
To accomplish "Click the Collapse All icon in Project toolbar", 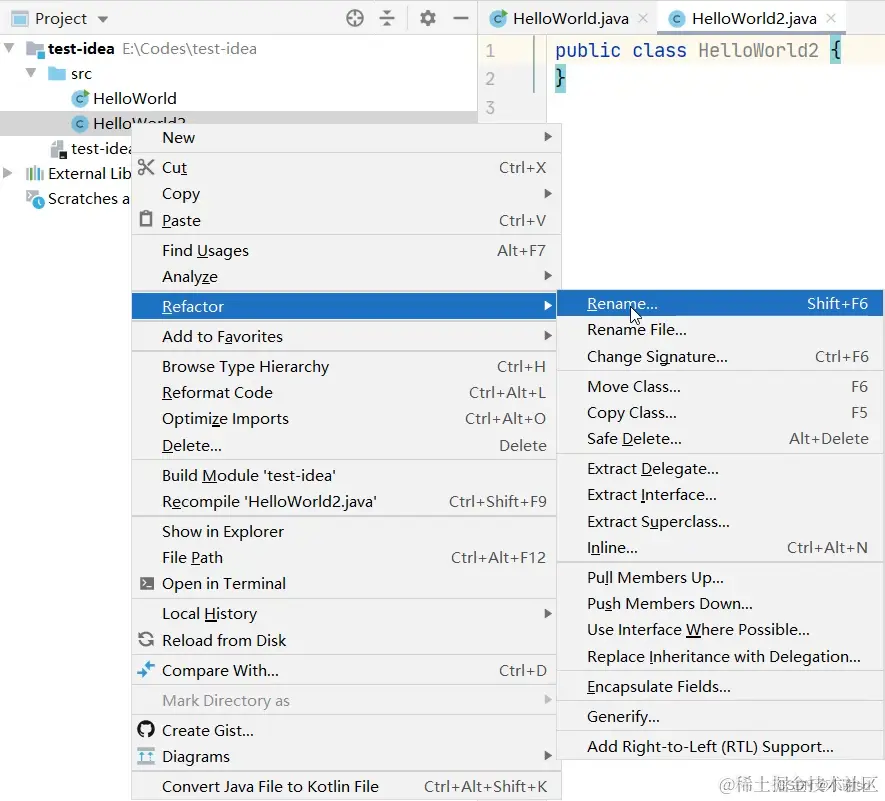I will pyautogui.click(x=387, y=19).
